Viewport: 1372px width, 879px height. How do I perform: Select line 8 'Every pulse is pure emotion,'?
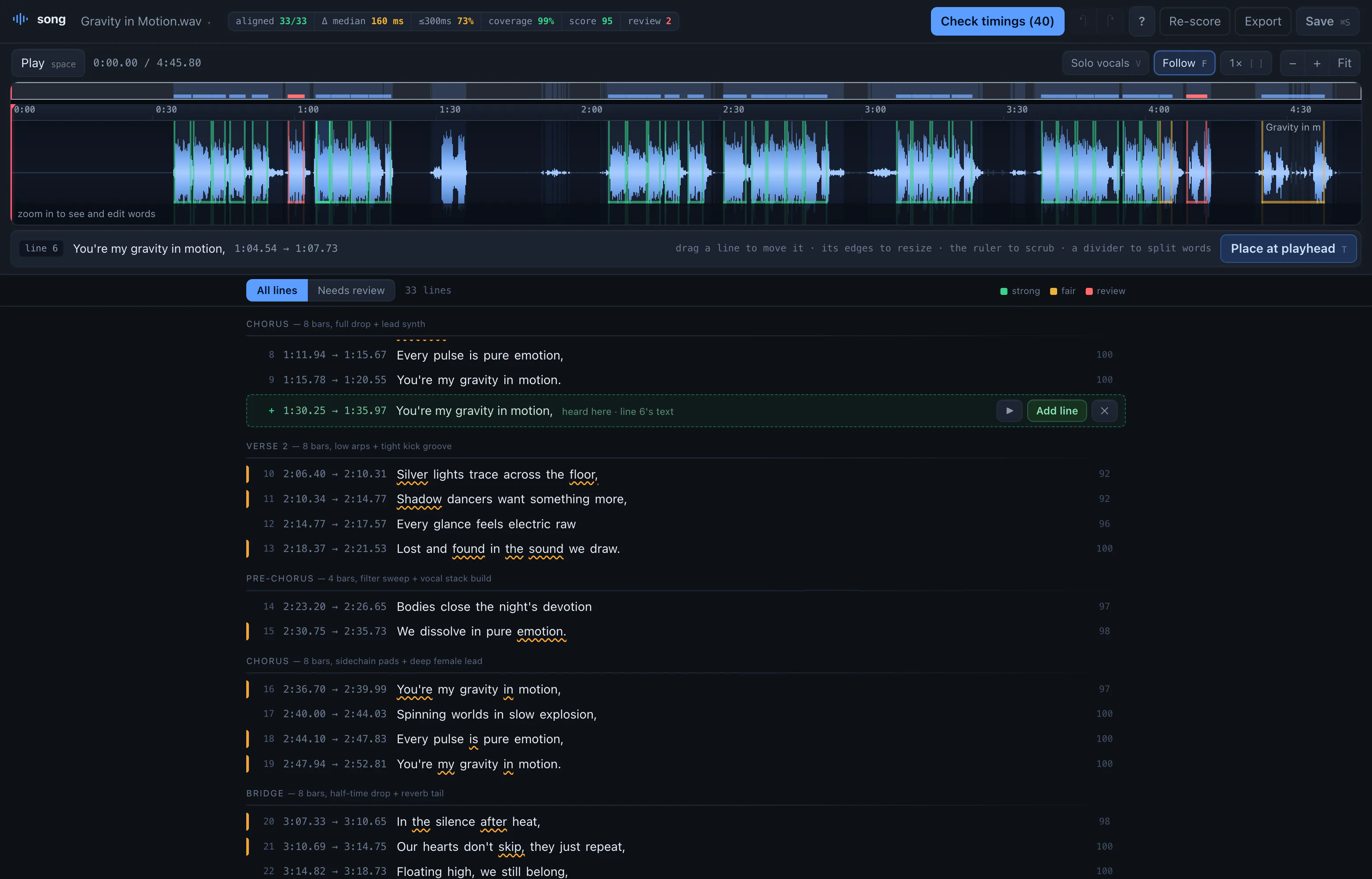(x=685, y=355)
